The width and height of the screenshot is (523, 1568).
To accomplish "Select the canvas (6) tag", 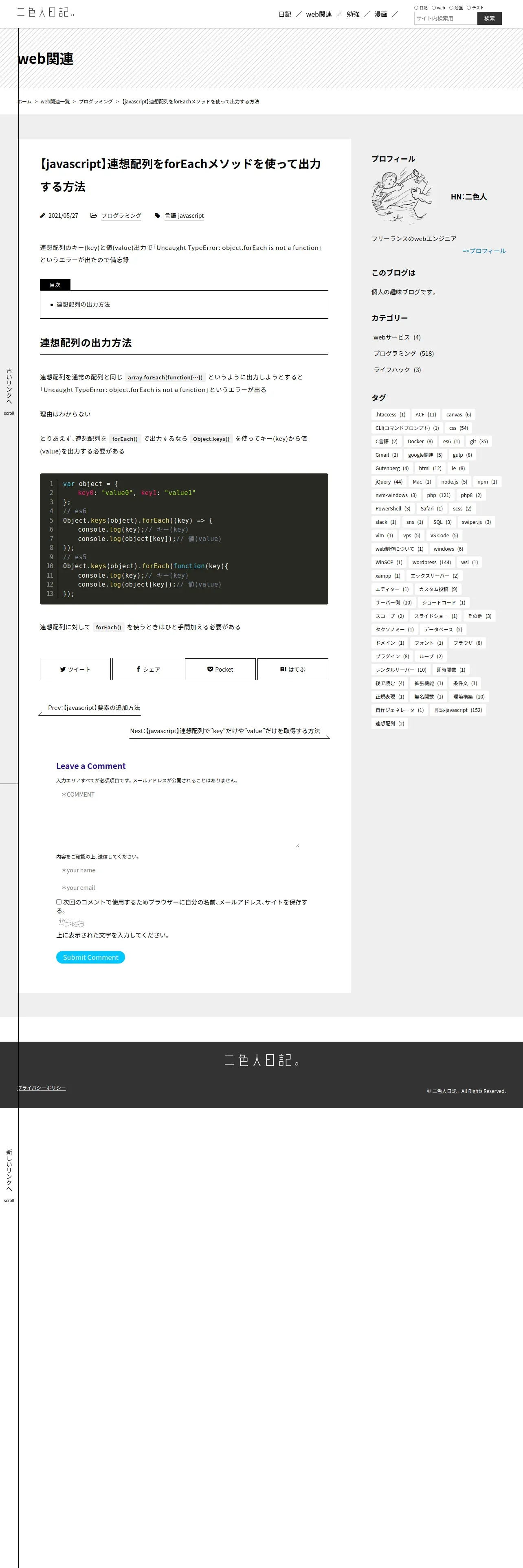I will tap(459, 414).
